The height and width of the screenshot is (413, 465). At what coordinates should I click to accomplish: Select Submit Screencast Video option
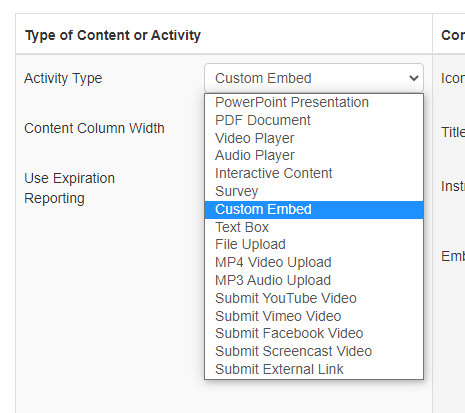pyautogui.click(x=314, y=351)
